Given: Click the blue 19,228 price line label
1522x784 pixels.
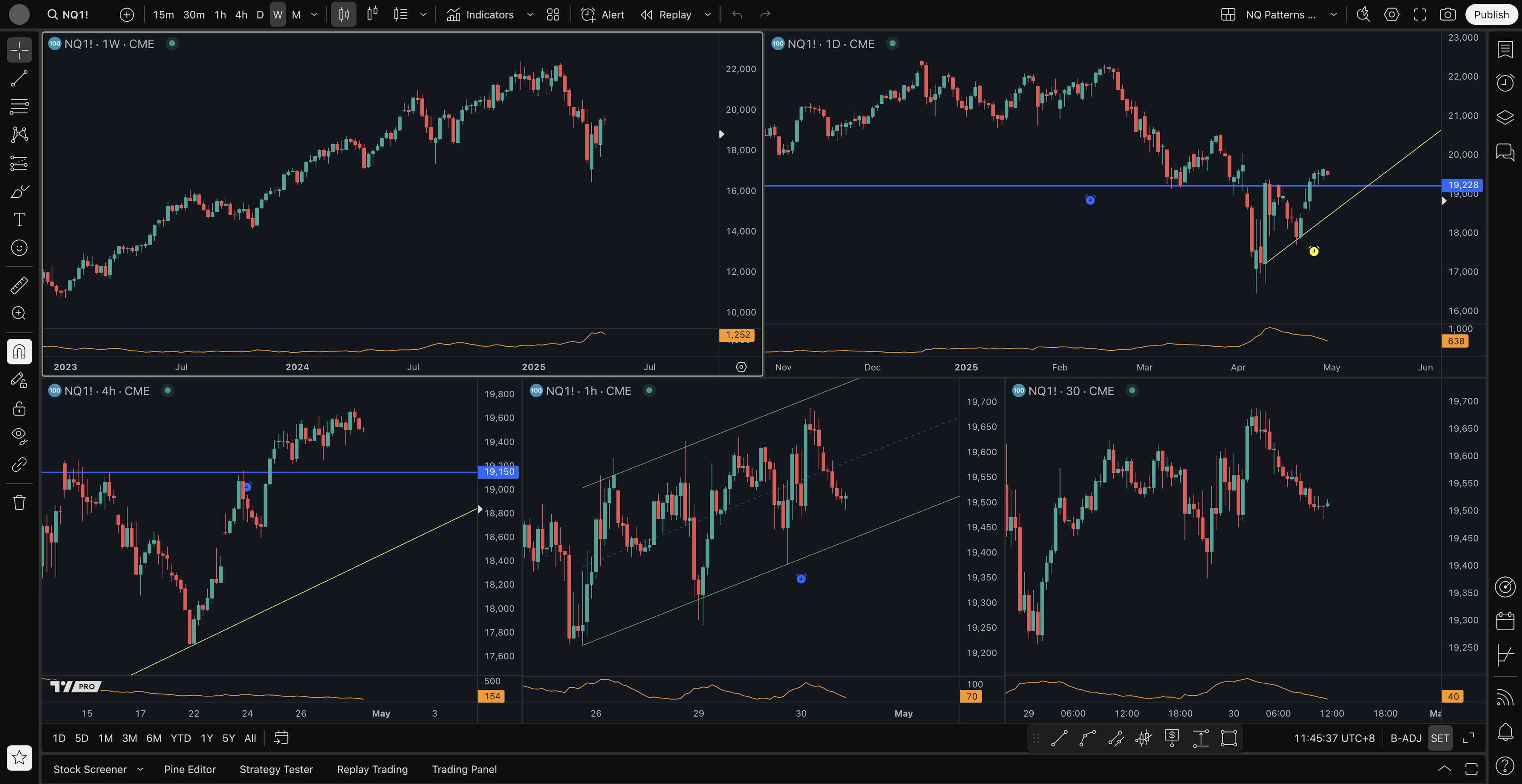Looking at the screenshot, I should click(x=1462, y=185).
